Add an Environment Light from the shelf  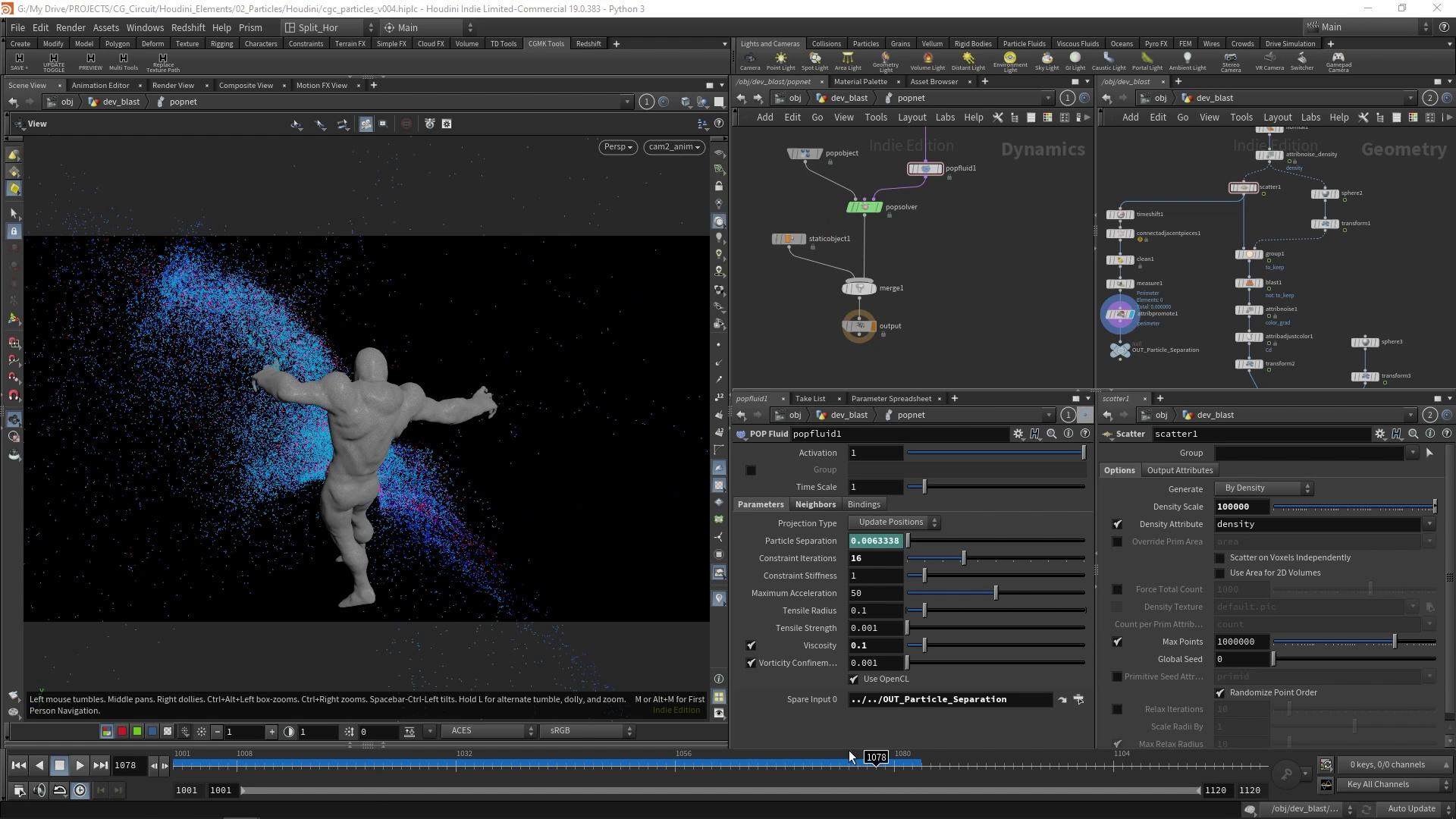[x=1010, y=62]
